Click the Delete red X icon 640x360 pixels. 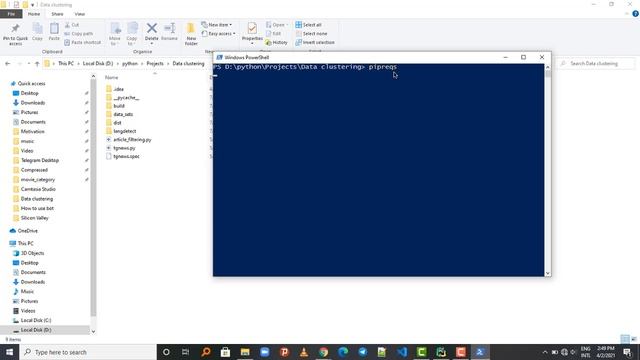[x=151, y=28]
